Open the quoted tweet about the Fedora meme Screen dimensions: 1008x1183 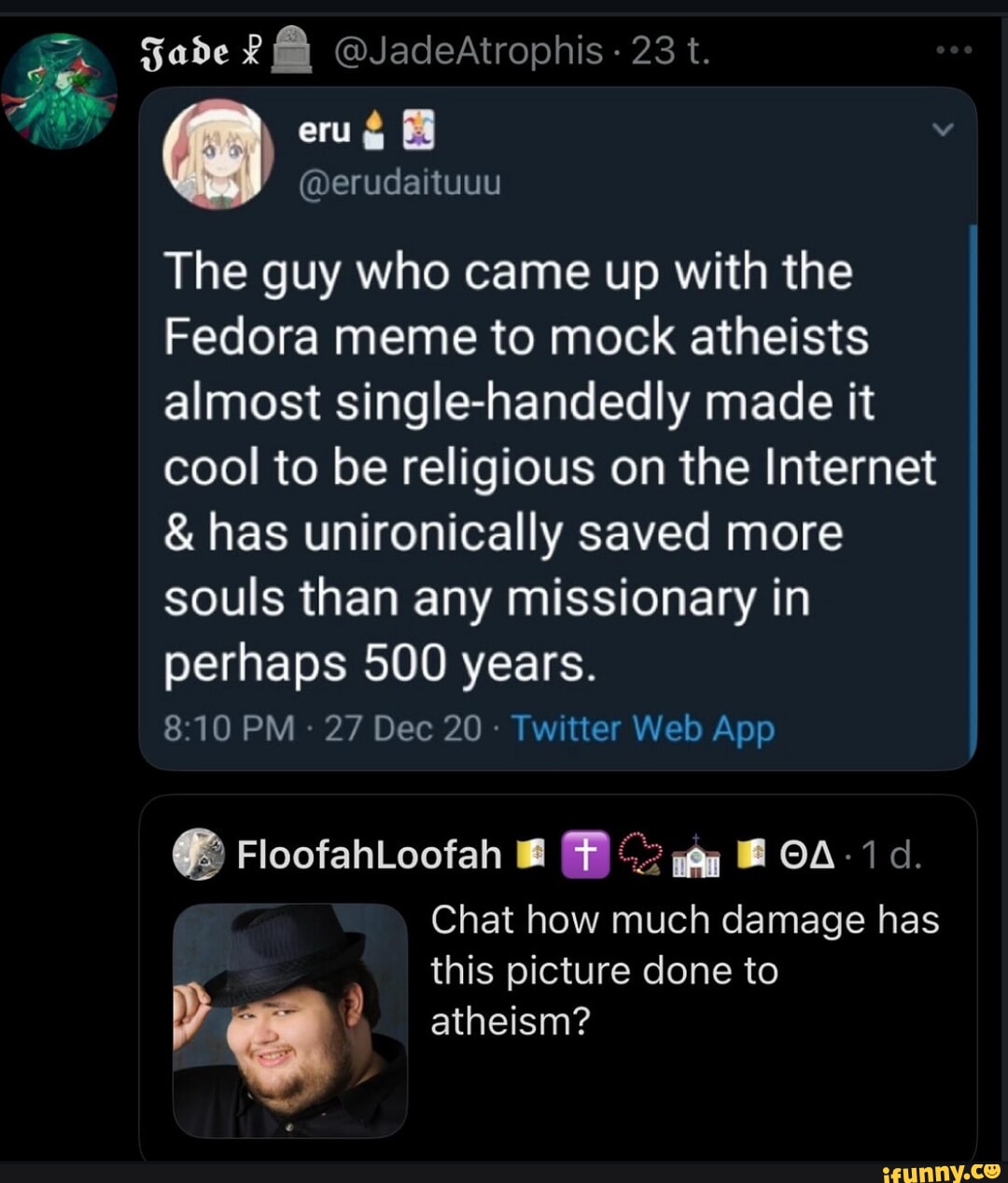pos(553,467)
